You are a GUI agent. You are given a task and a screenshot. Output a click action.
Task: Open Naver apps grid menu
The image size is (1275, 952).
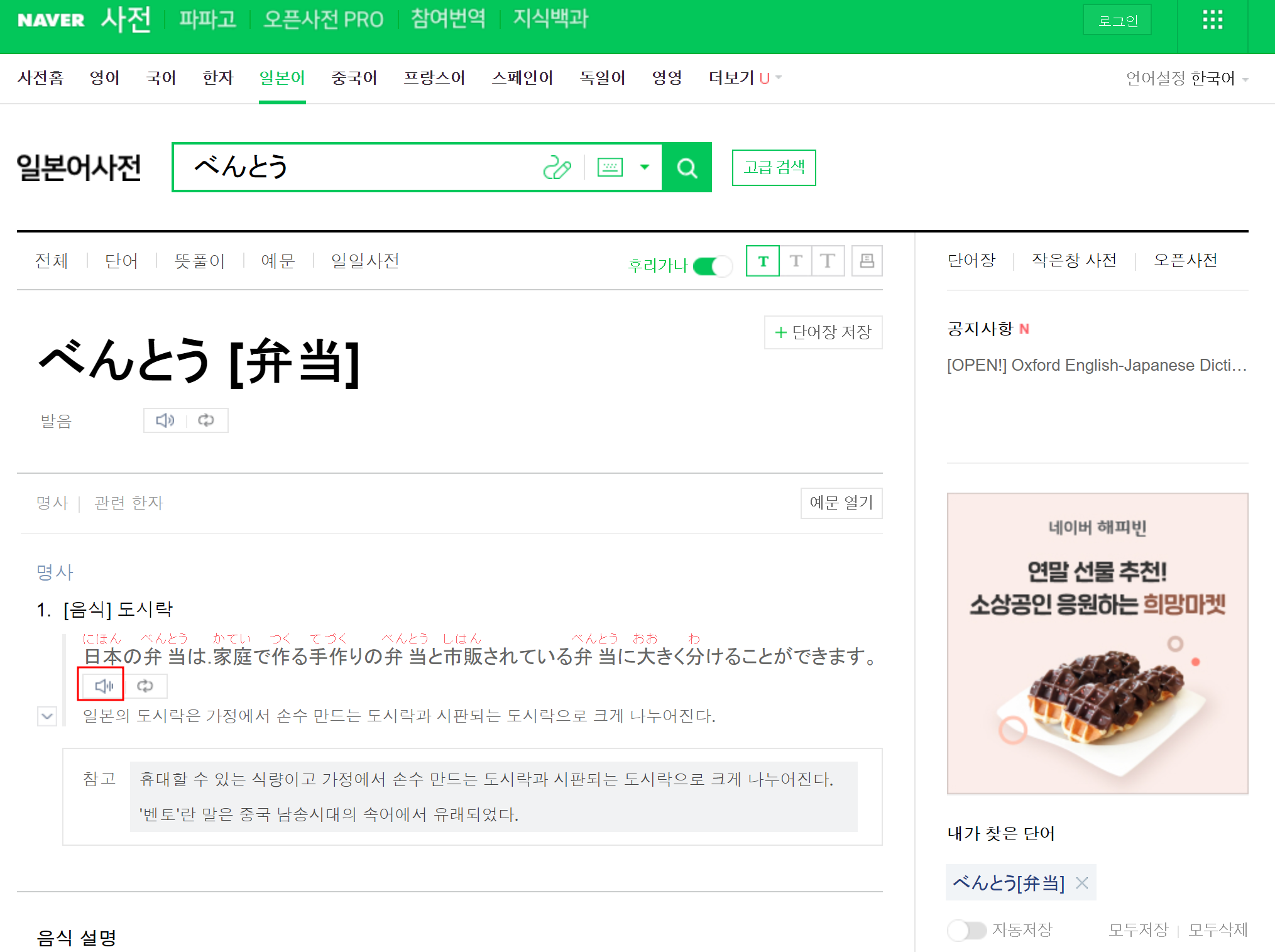click(1212, 20)
